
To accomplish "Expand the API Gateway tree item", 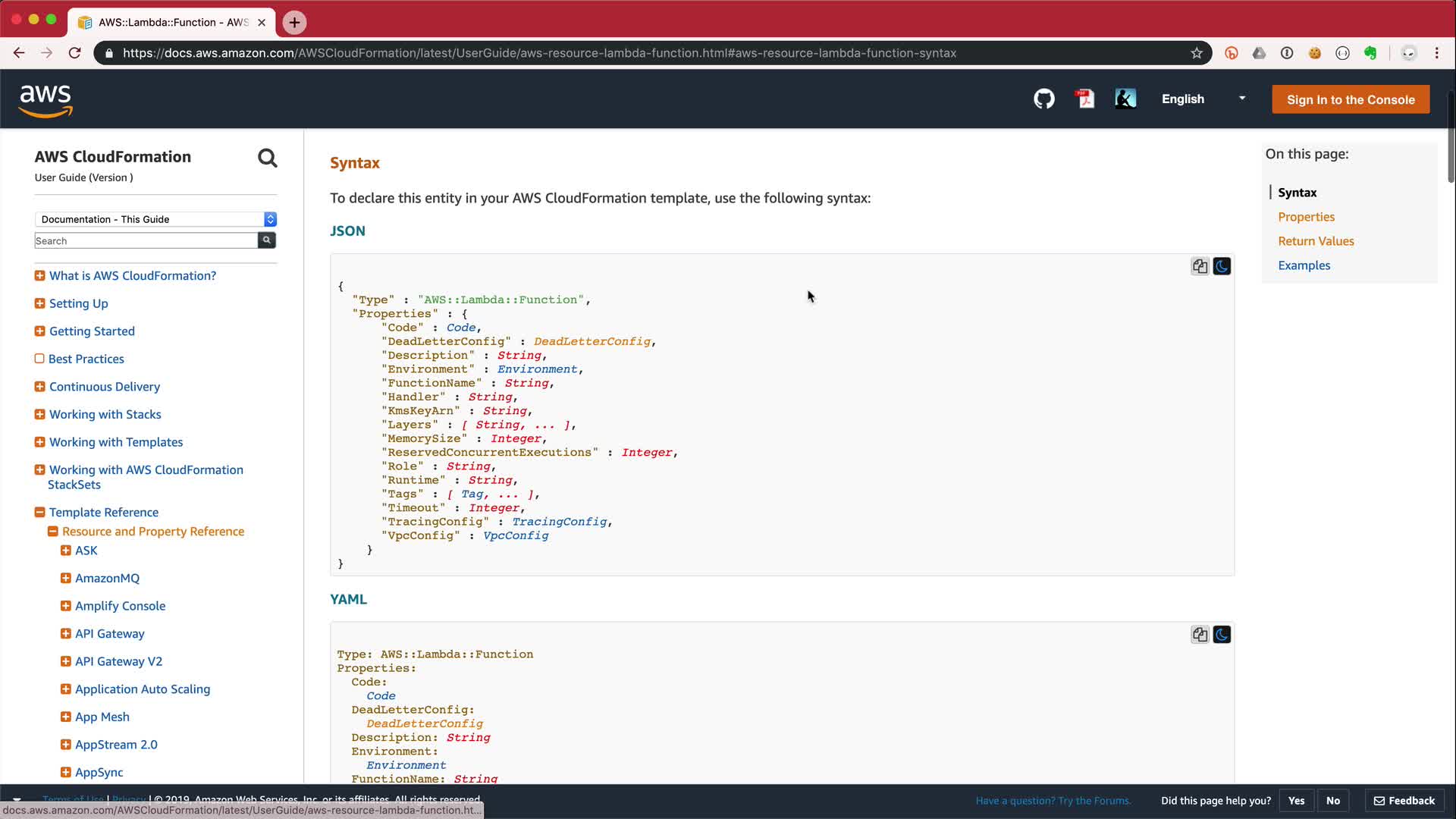I will pyautogui.click(x=66, y=634).
